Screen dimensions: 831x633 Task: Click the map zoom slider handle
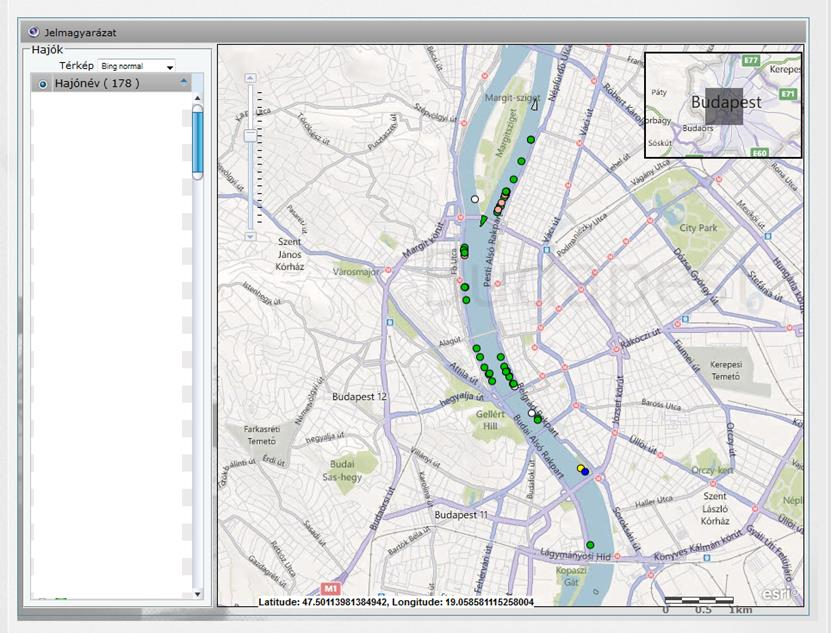pos(250,136)
